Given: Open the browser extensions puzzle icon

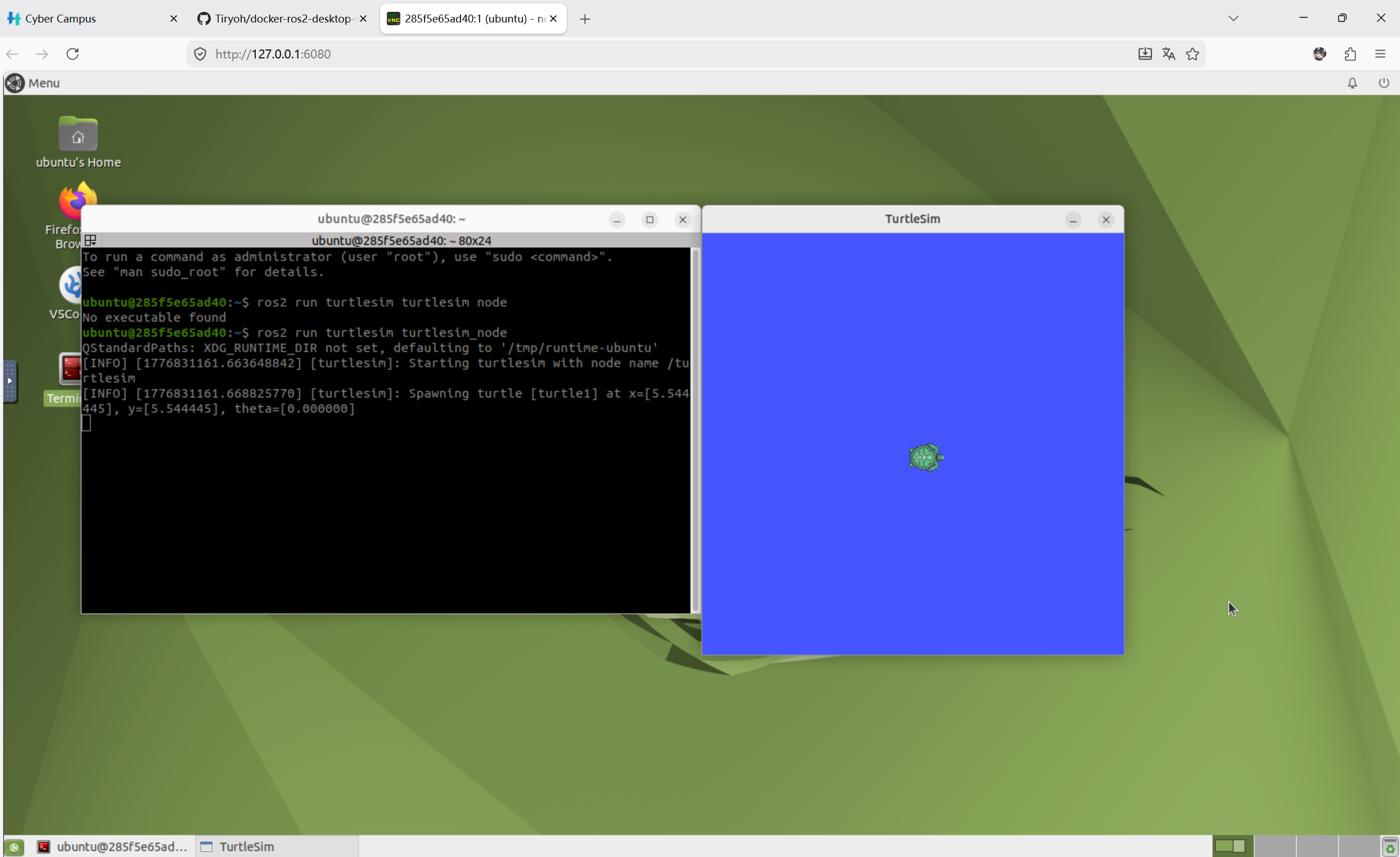Looking at the screenshot, I should coord(1351,54).
